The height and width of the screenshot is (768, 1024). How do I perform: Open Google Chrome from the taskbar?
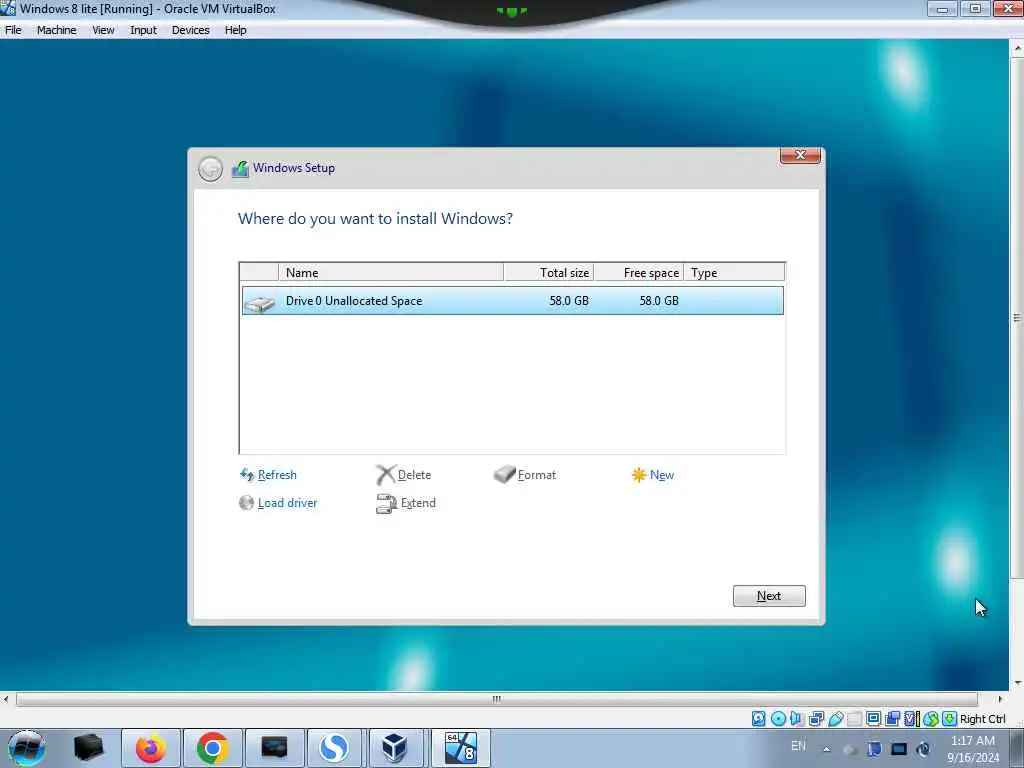tap(212, 748)
